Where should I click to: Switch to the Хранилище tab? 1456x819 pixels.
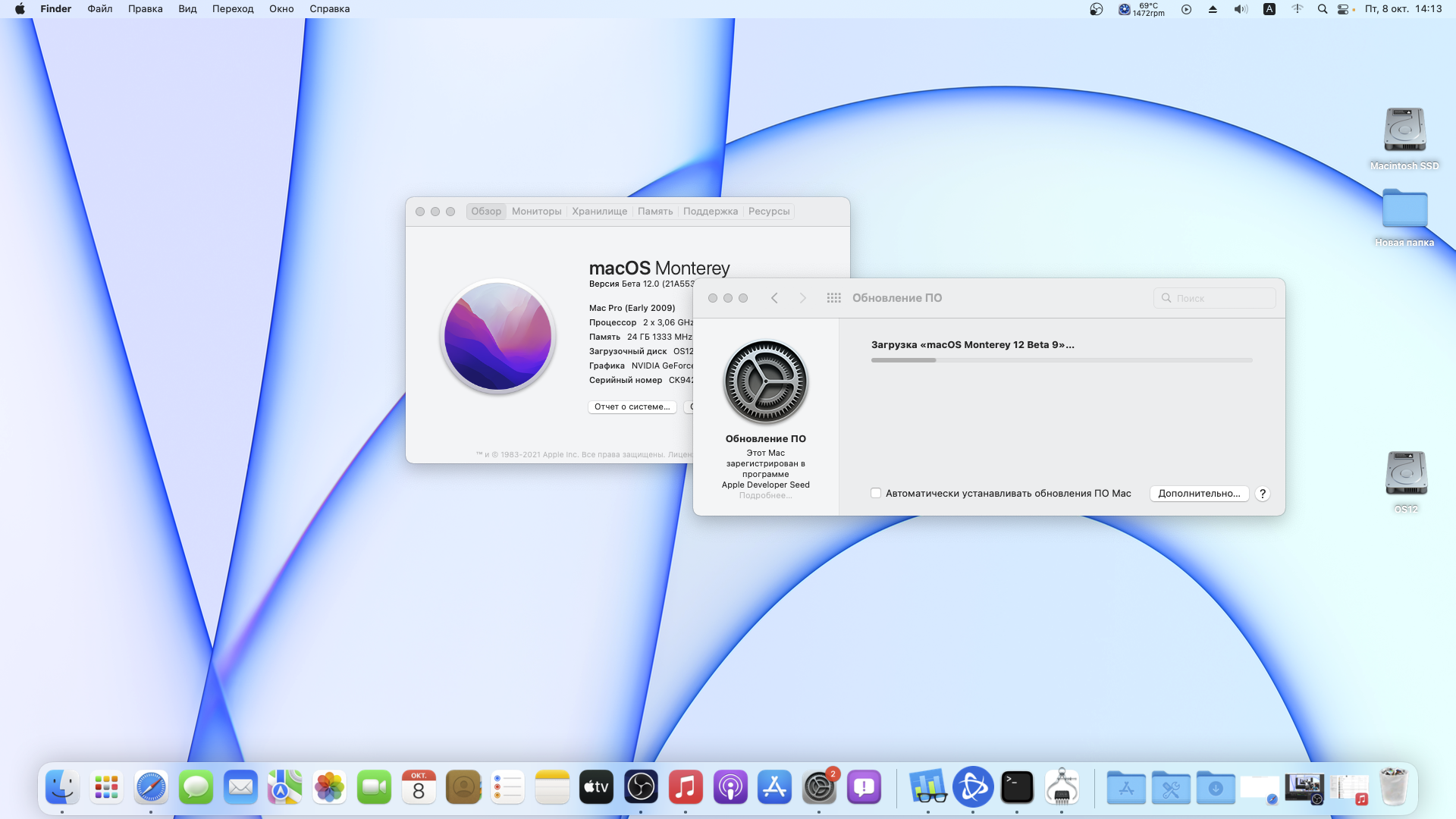(x=599, y=212)
